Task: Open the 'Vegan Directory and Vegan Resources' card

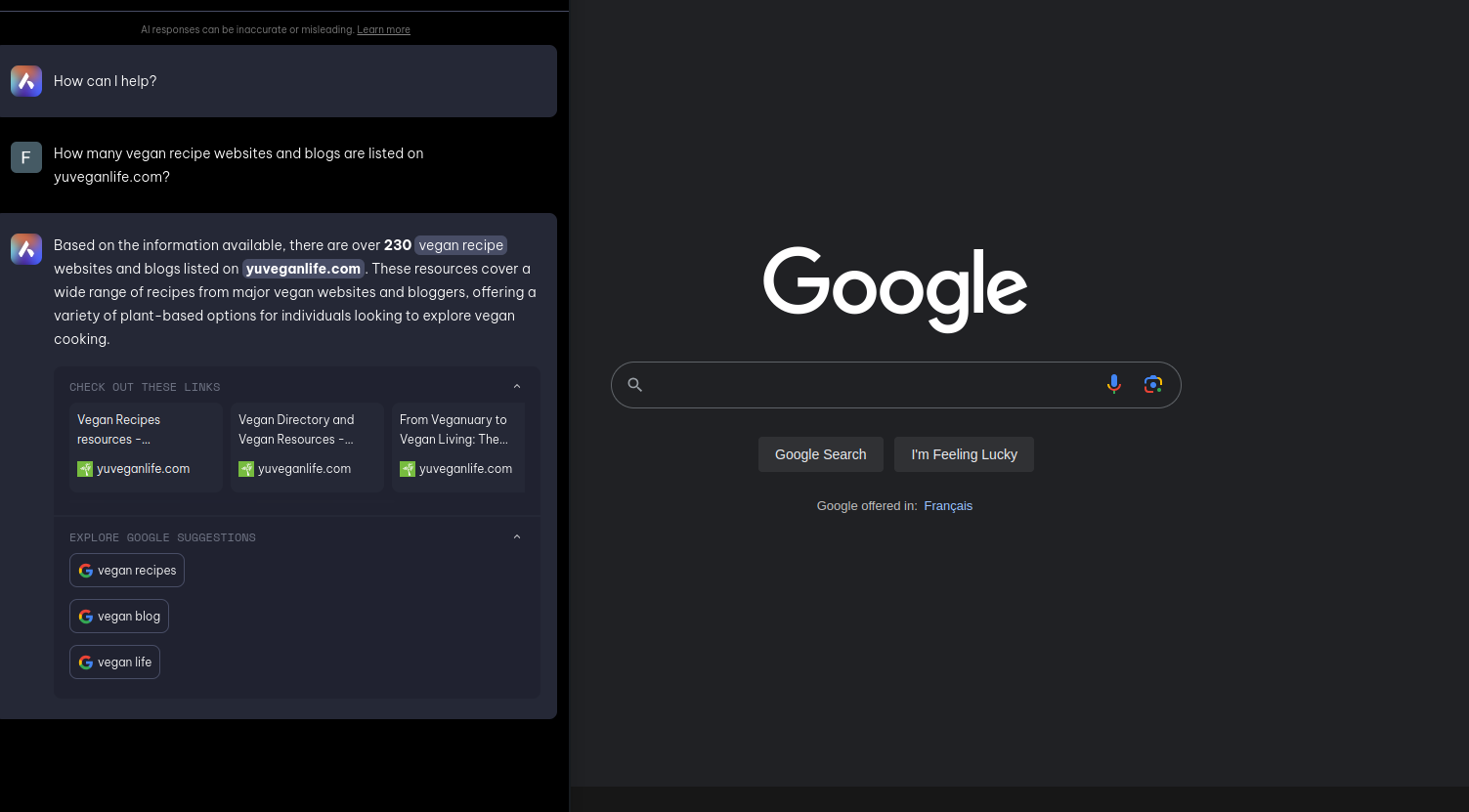Action: point(307,448)
